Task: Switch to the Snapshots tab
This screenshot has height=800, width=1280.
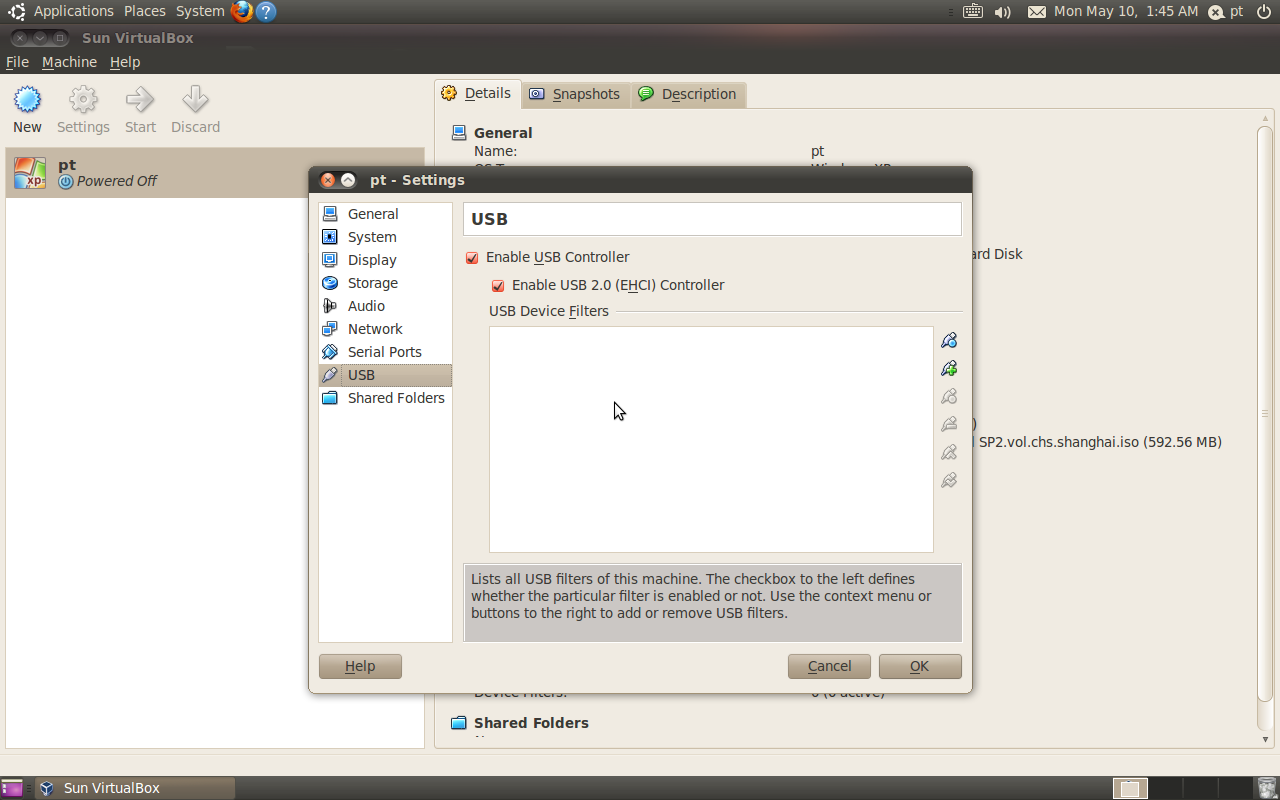Action: click(x=575, y=94)
